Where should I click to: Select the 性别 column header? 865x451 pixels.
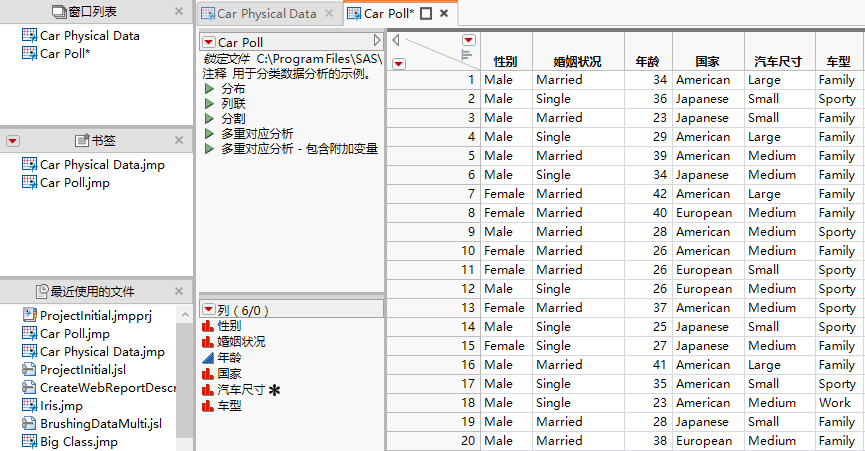pos(506,61)
